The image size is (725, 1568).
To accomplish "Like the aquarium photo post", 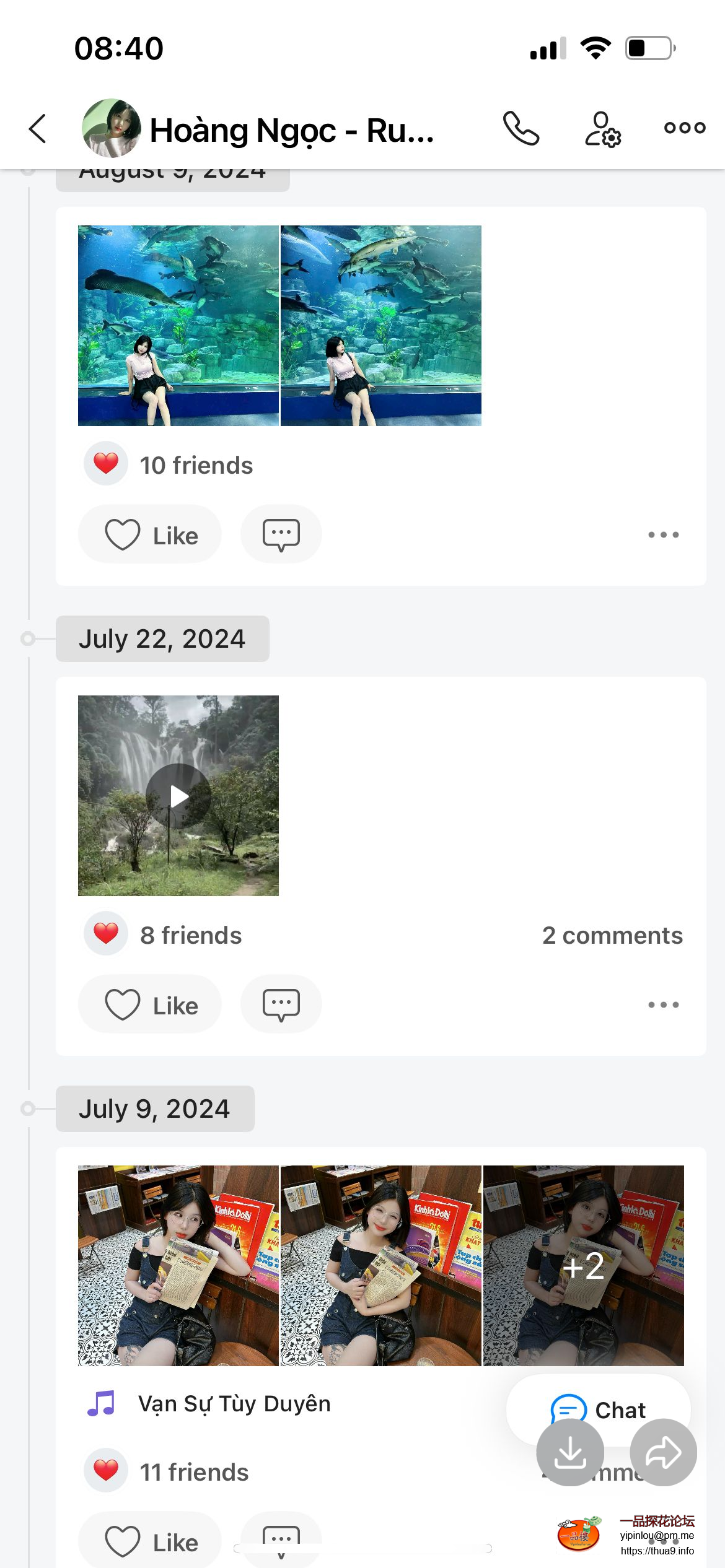I will coord(150,534).
